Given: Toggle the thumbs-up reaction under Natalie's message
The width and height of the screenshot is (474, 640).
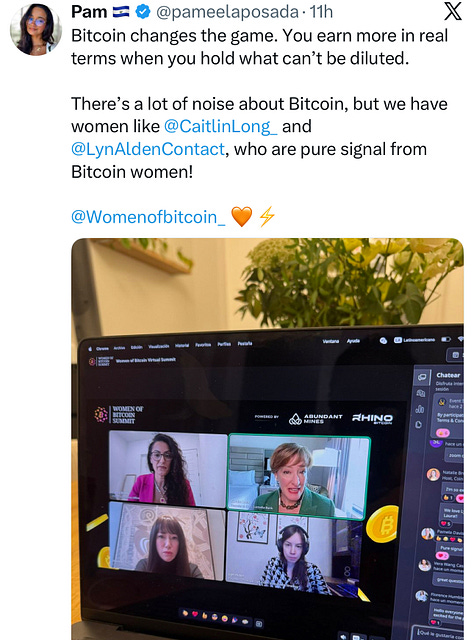Looking at the screenshot, I should click(x=448, y=498).
